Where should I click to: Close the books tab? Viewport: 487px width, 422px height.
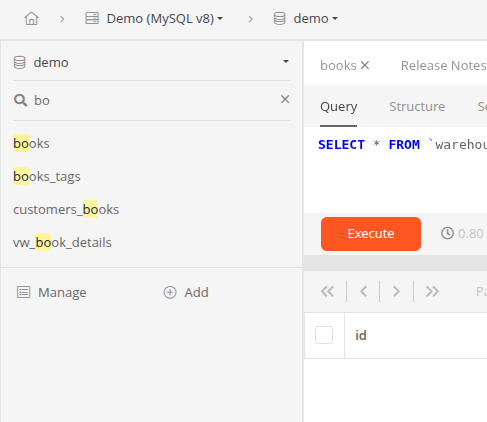pos(365,65)
